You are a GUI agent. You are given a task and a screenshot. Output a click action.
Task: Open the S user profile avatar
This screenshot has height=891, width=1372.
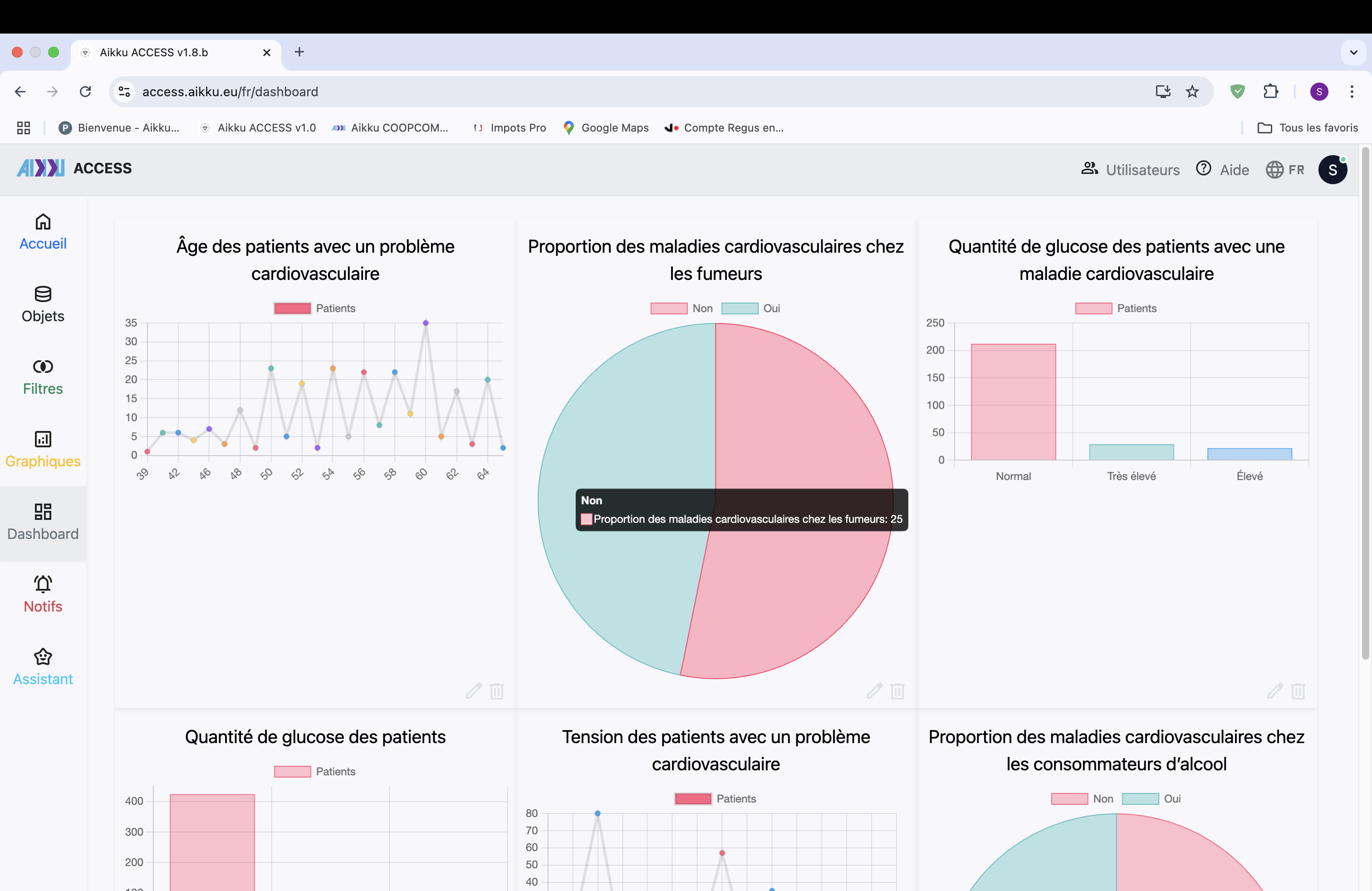(x=1332, y=169)
